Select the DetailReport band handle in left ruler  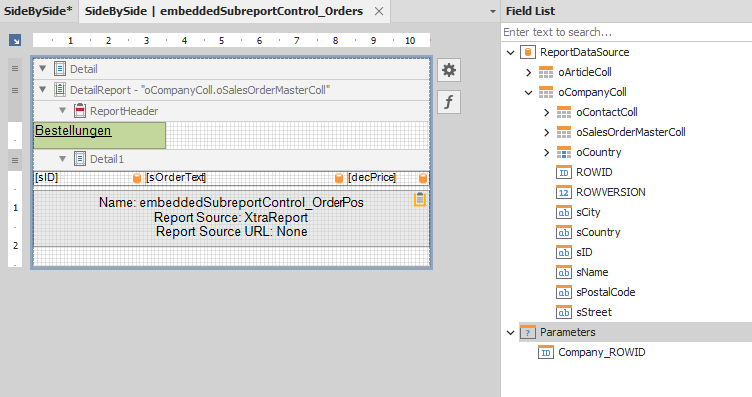pos(15,90)
